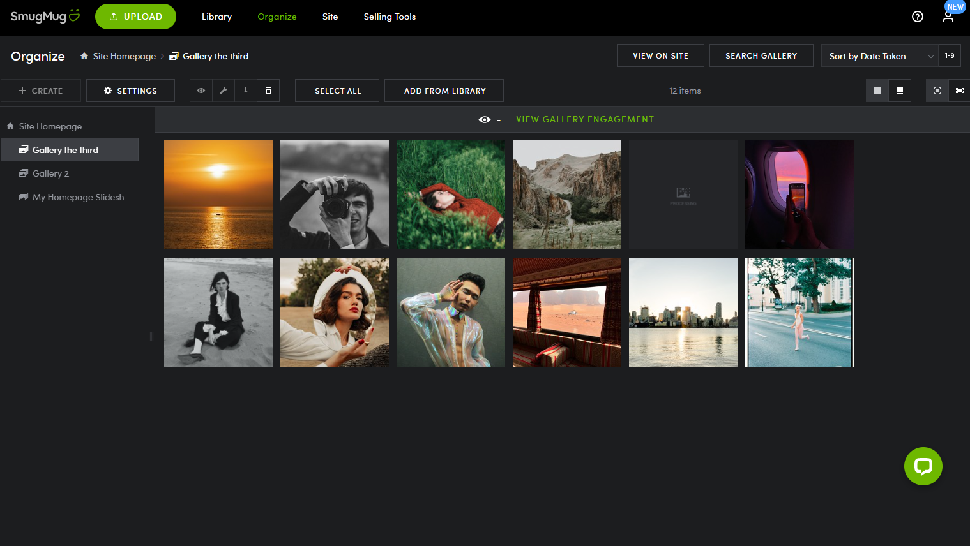Open the account profile icon

948,17
